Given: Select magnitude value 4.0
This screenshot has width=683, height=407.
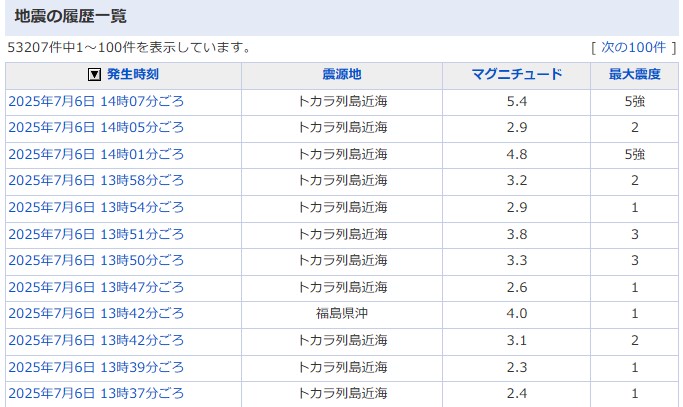Looking at the screenshot, I should pyautogui.click(x=517, y=313).
